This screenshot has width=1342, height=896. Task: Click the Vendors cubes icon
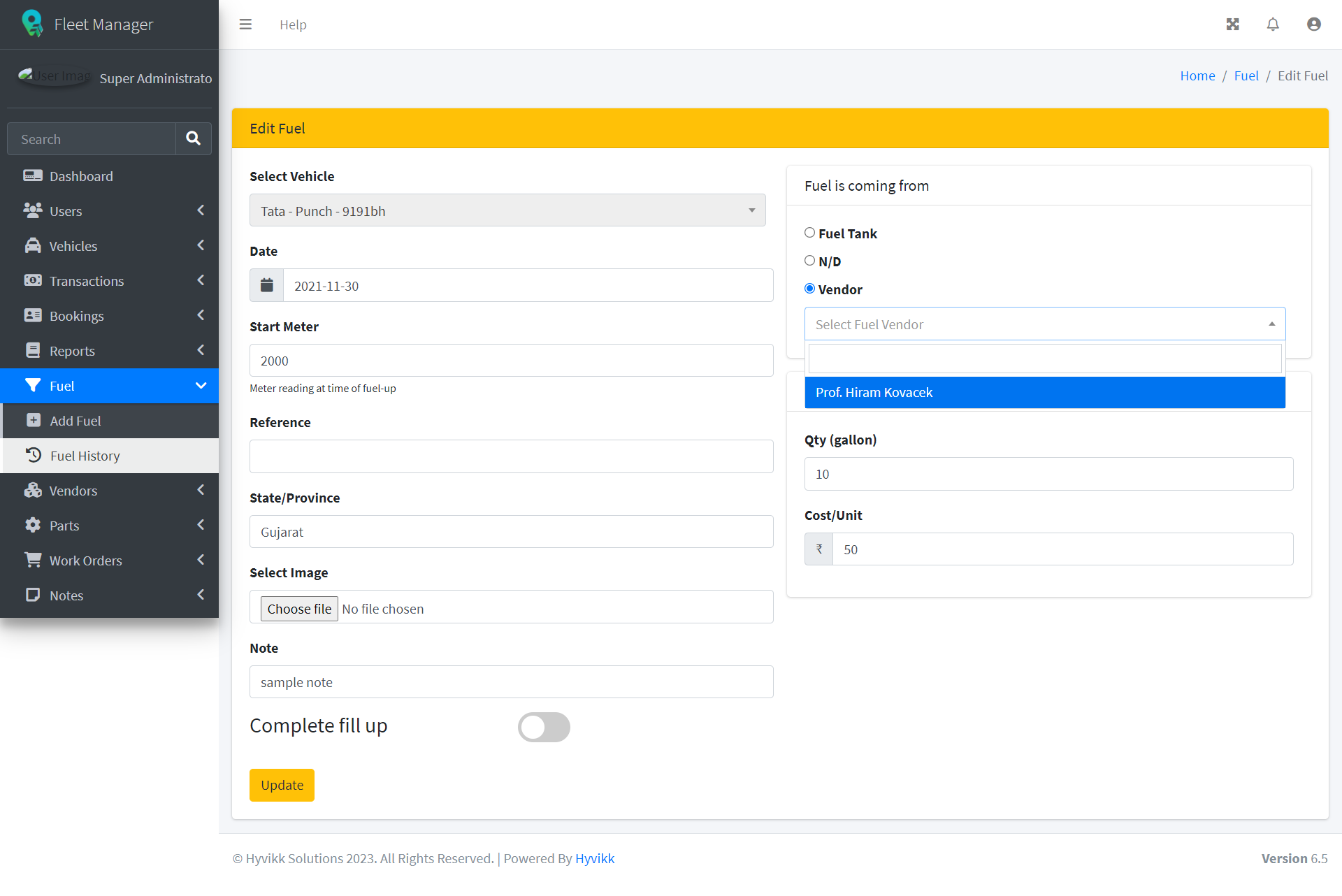pyautogui.click(x=33, y=490)
